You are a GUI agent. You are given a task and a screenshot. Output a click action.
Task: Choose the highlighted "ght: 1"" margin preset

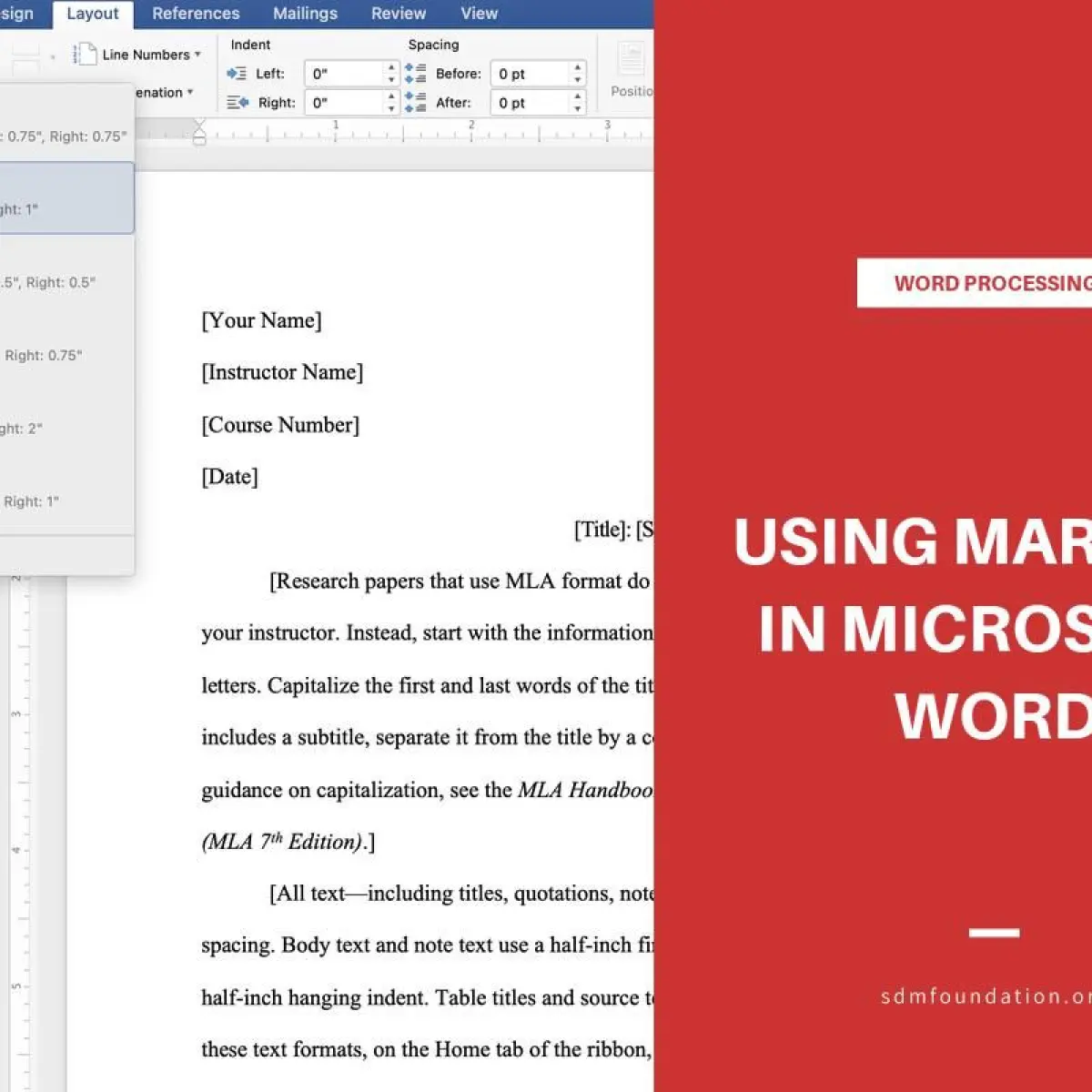[66, 198]
